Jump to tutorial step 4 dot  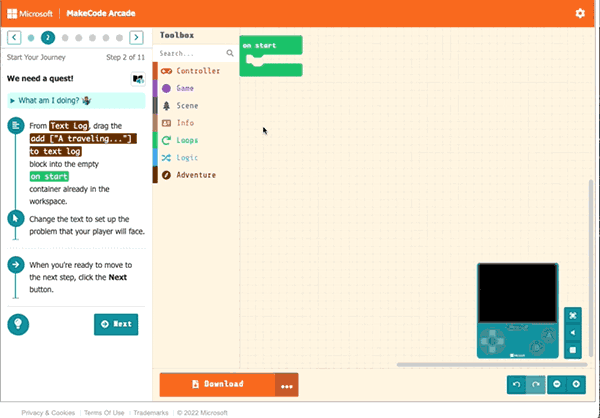(x=78, y=38)
